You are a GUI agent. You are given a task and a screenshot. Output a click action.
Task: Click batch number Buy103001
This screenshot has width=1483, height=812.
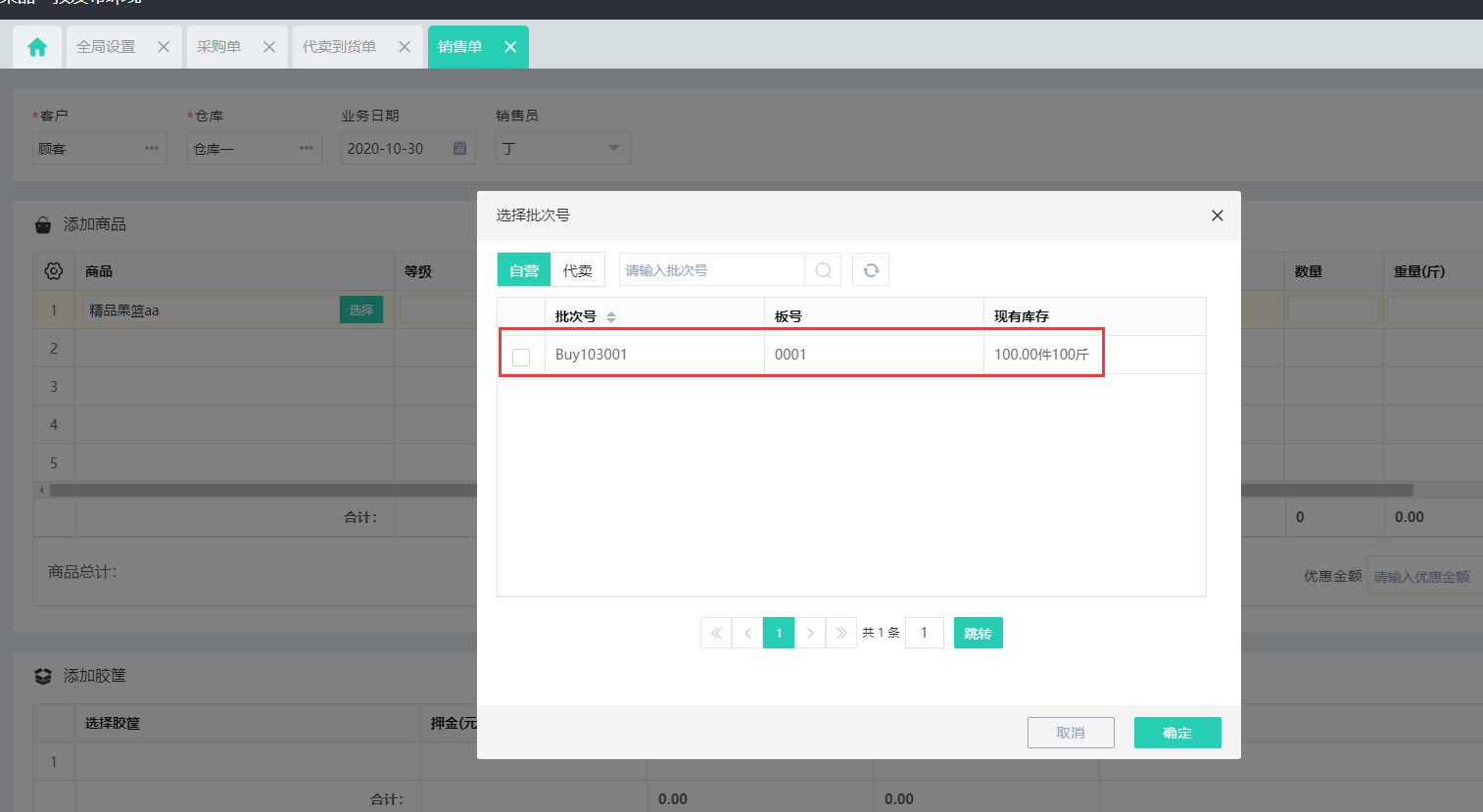point(591,355)
